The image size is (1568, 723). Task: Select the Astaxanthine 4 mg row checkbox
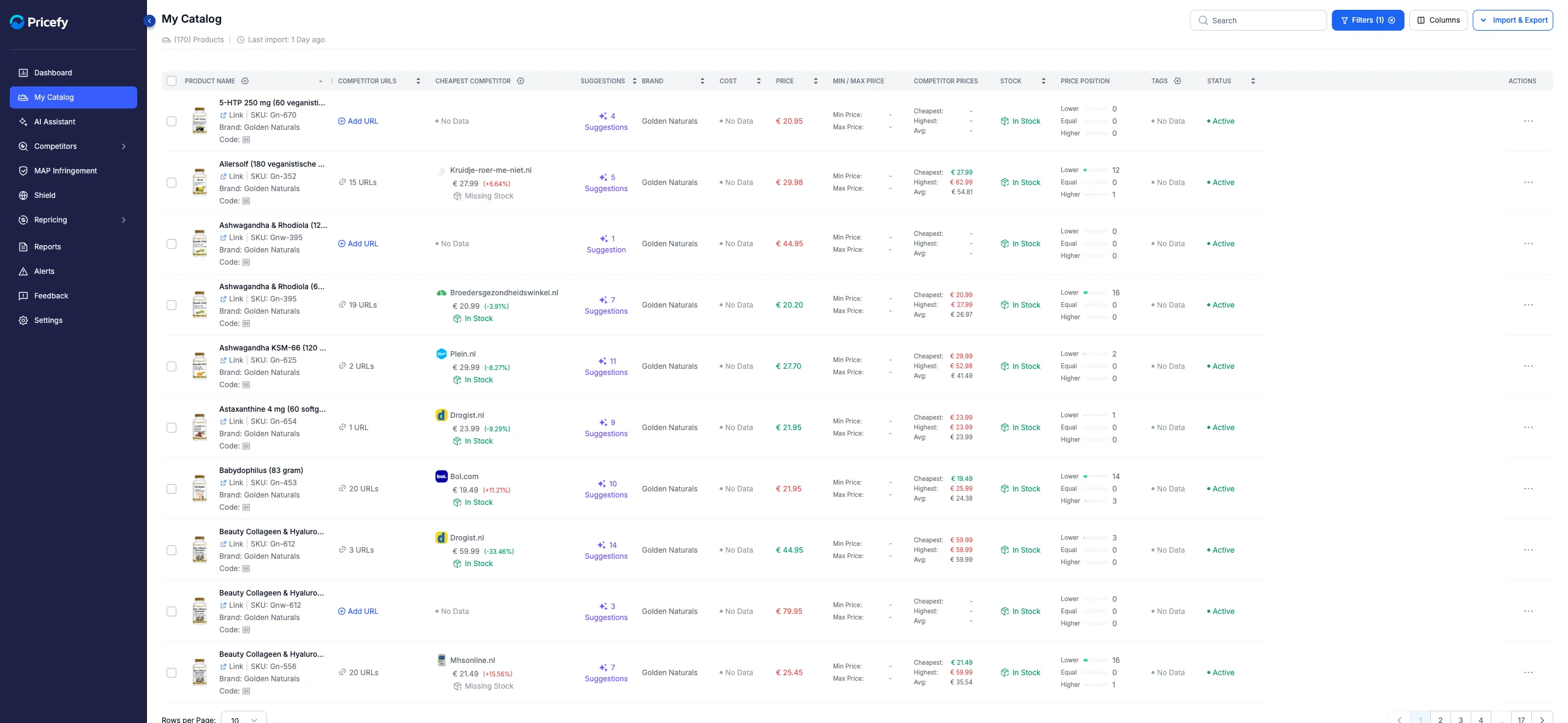coord(171,428)
